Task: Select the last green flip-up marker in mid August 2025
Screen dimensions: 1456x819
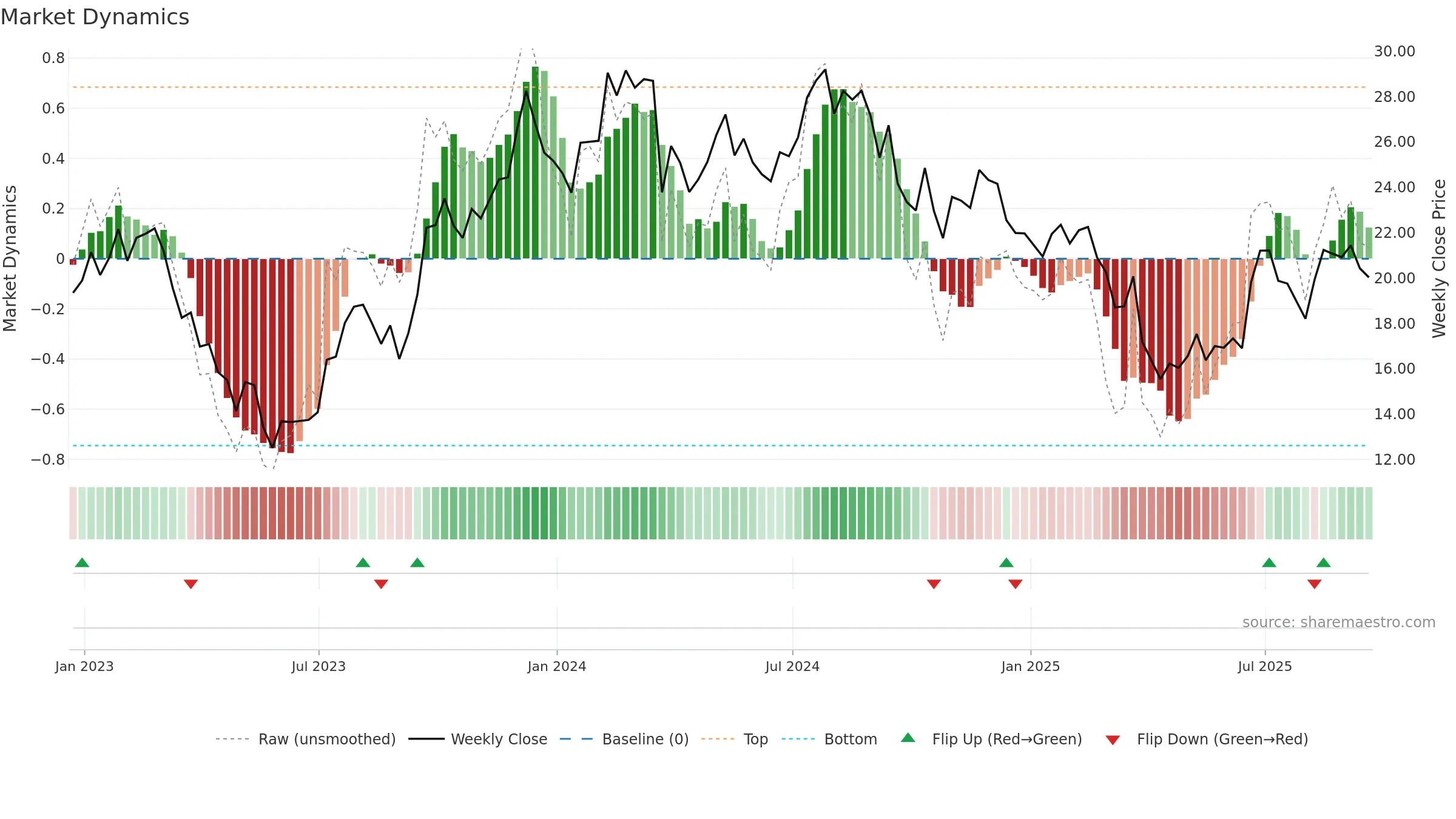Action: coord(1324,562)
